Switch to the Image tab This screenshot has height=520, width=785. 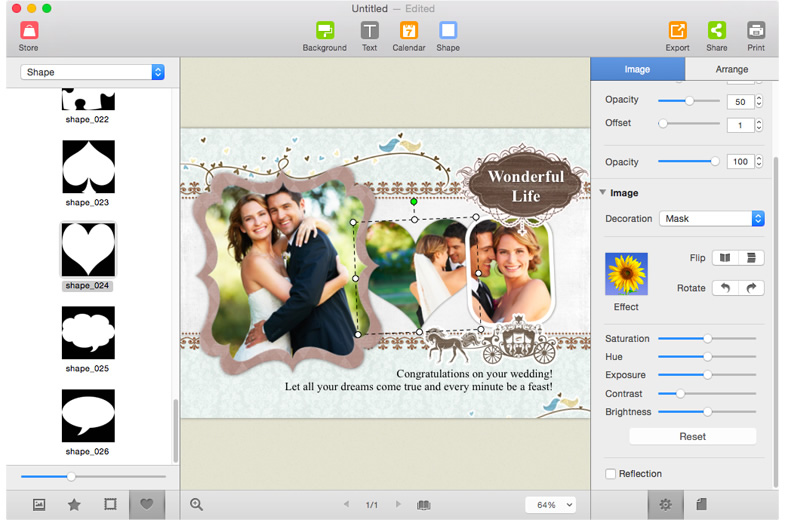tap(637, 69)
